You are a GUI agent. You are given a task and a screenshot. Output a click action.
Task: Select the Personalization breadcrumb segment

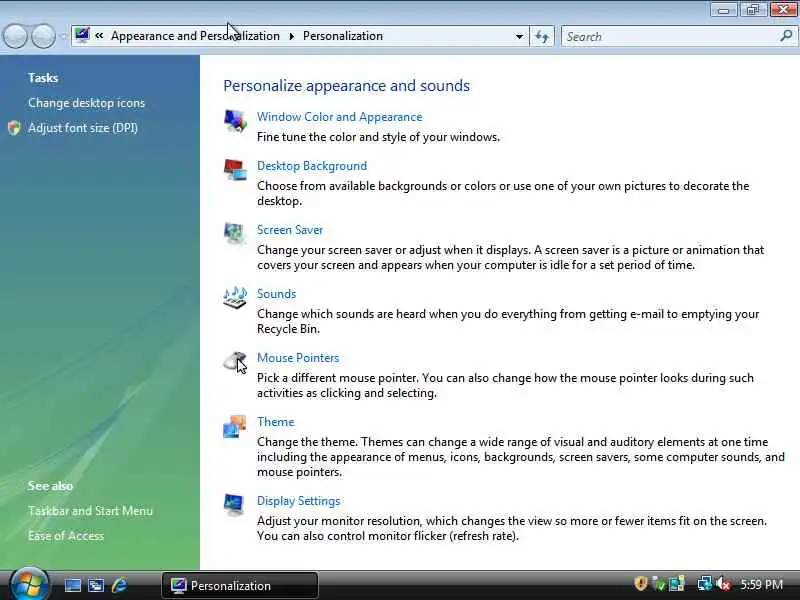tap(343, 36)
